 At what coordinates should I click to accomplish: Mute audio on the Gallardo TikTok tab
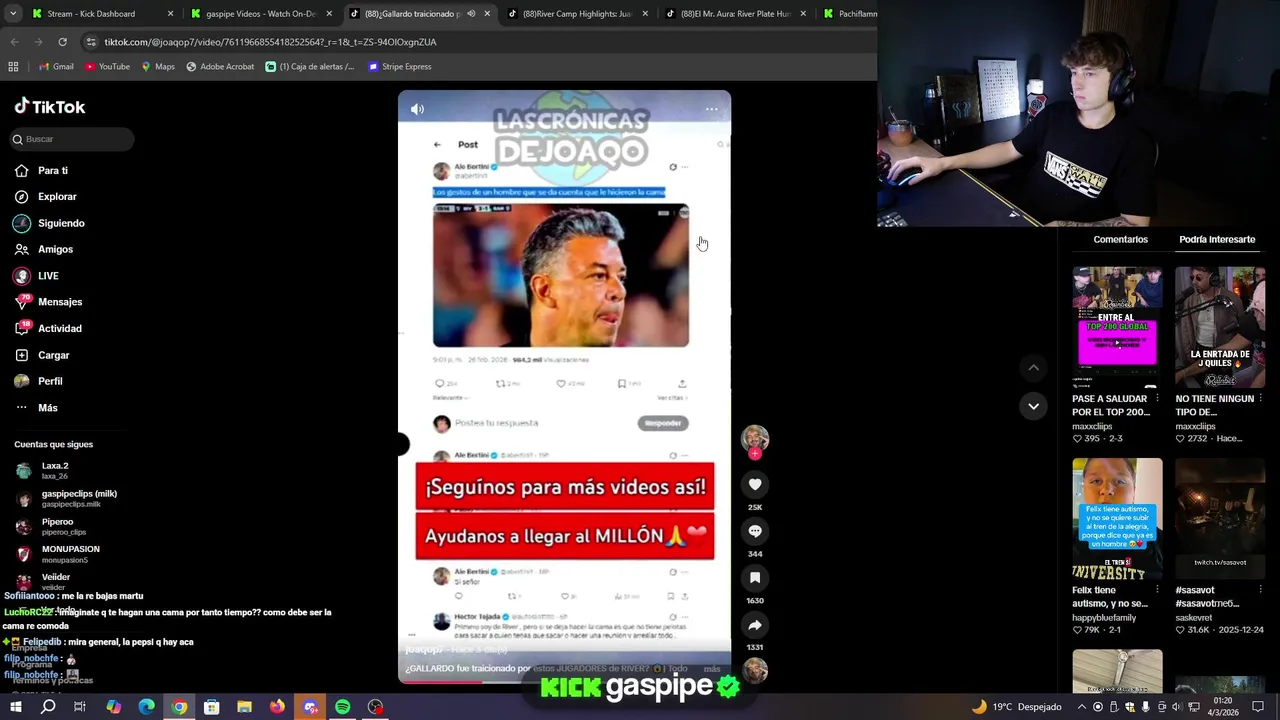[471, 14]
